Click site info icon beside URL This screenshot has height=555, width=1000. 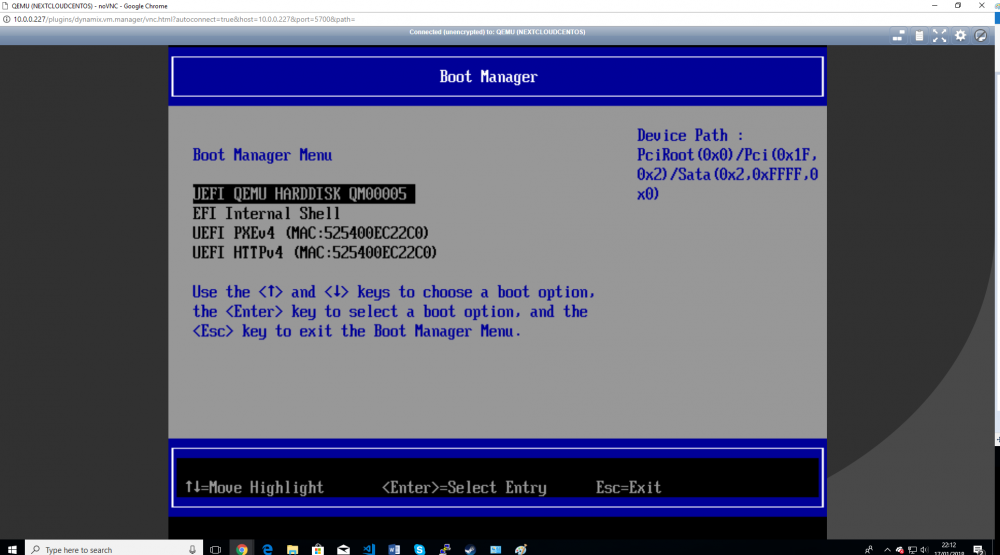pos(6,19)
